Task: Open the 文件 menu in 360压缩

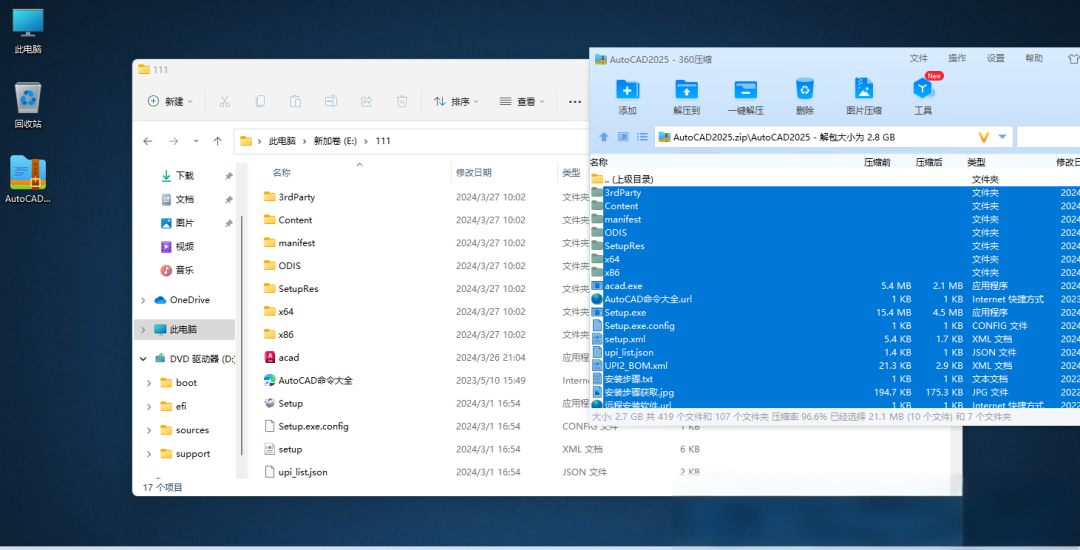Action: point(919,59)
